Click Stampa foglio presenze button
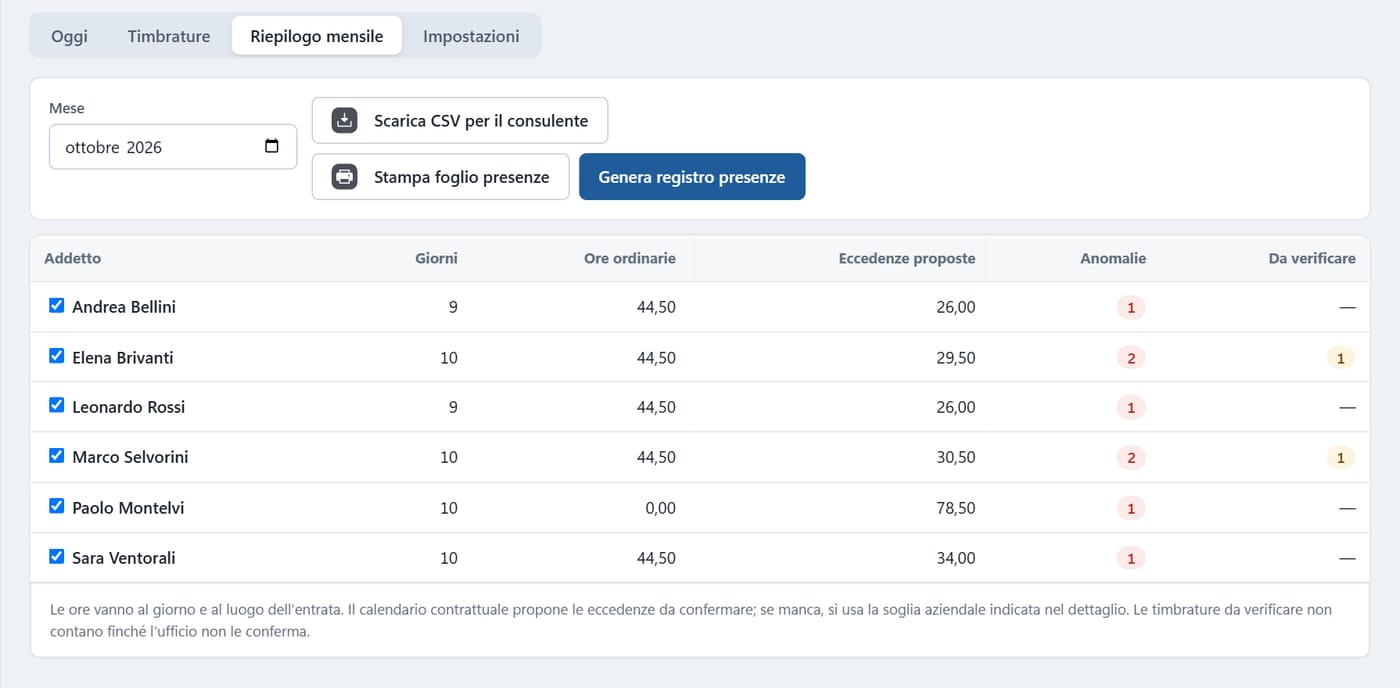 (441, 177)
